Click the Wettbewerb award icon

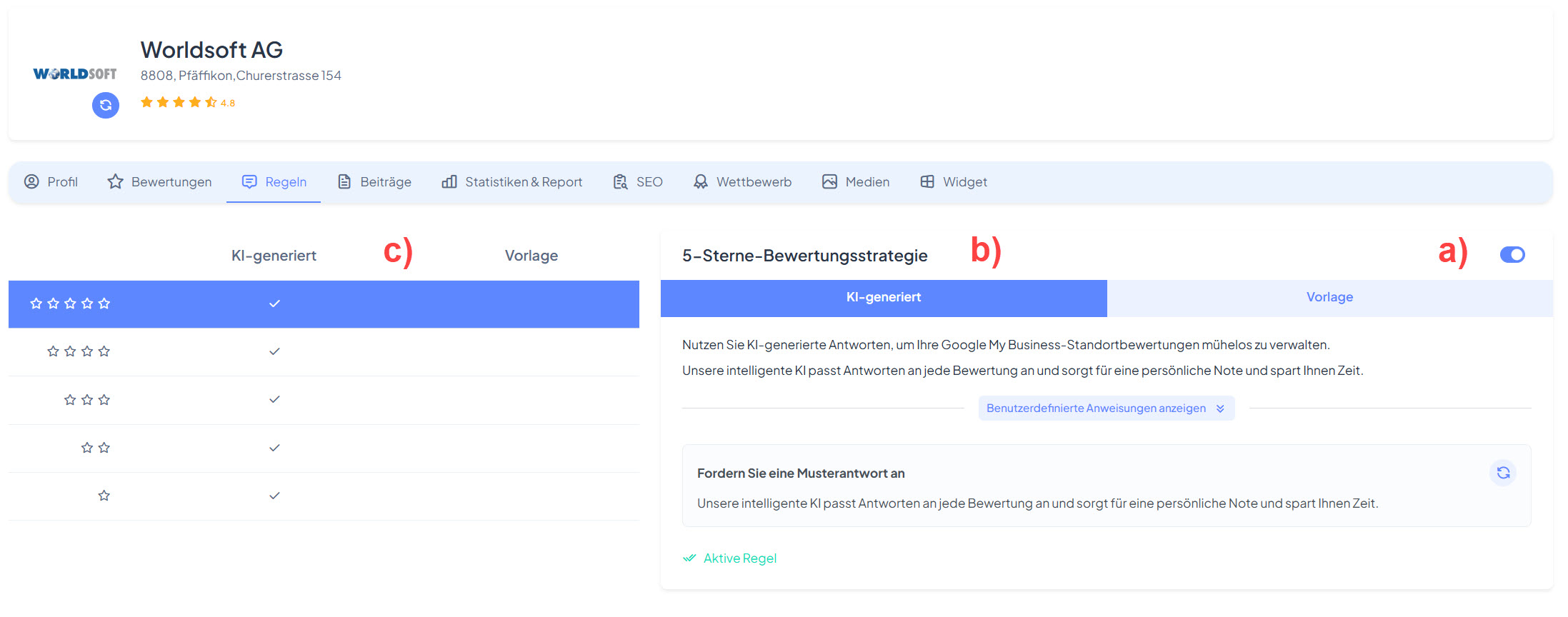(701, 182)
